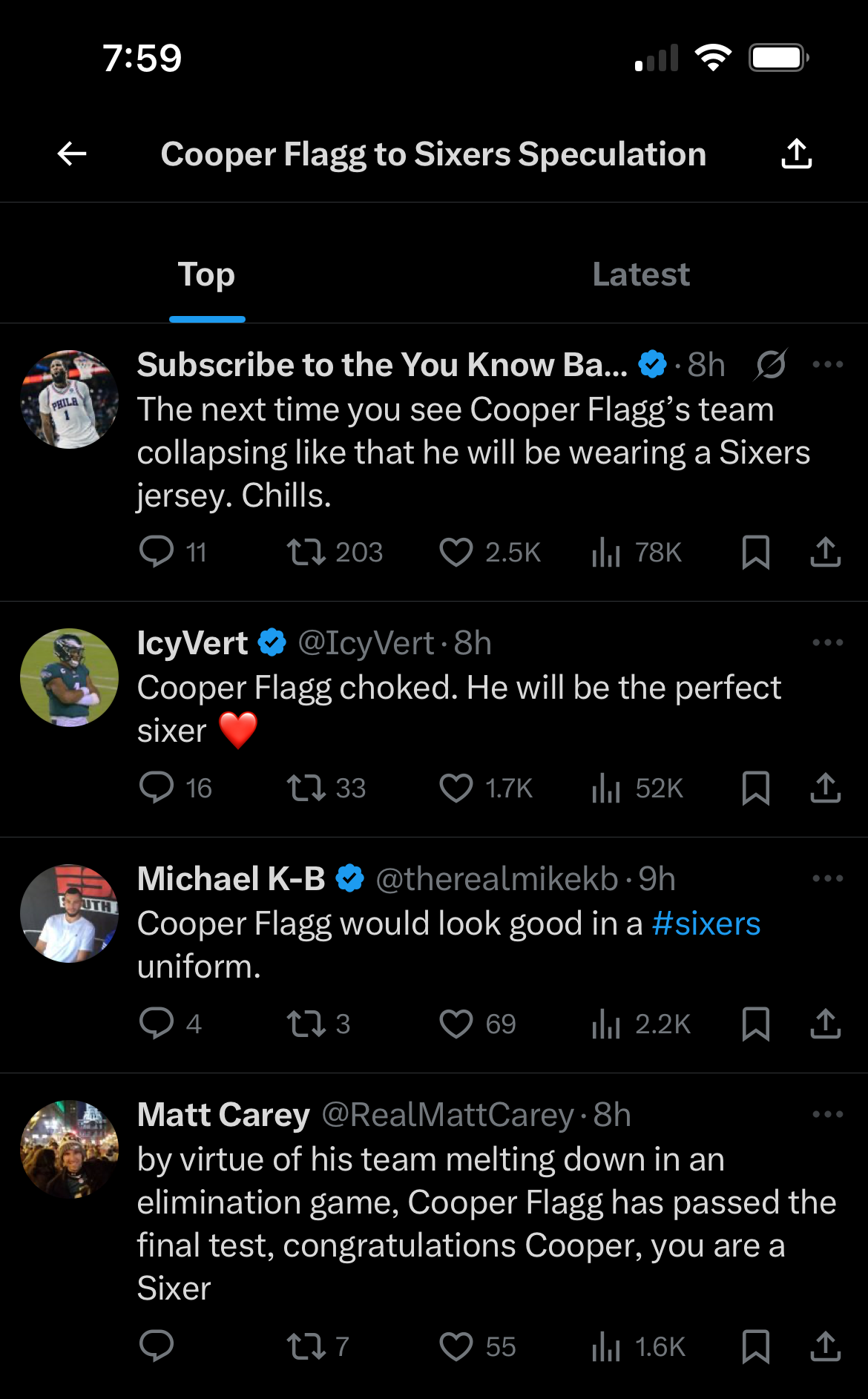Select the Top tab

pyautogui.click(x=207, y=274)
